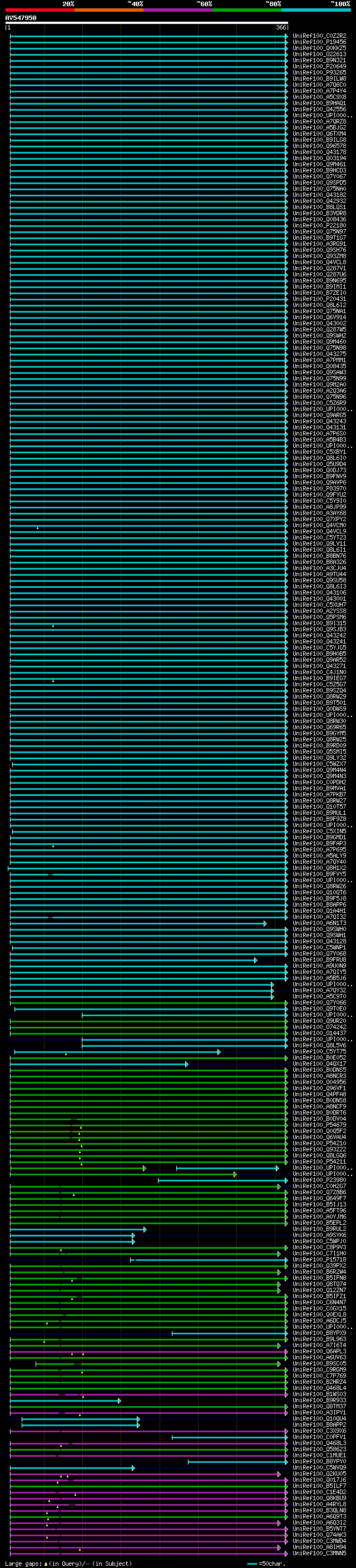The width and height of the screenshot is (356, 1568).
Task: Select the UniRef100_C5YT75 label
Action: tap(319, 1051)
